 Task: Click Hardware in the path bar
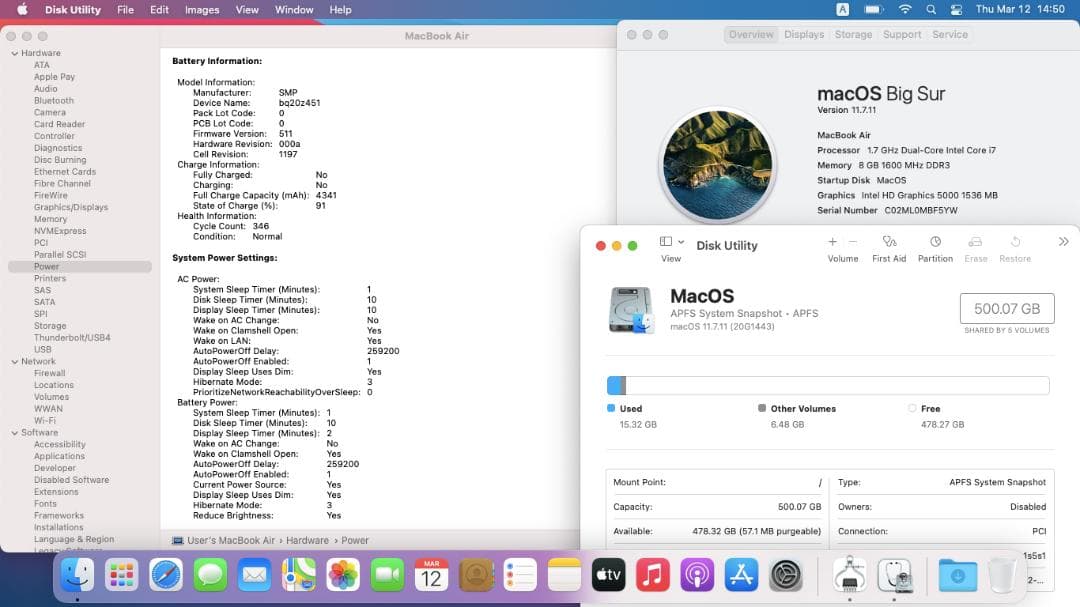(307, 541)
